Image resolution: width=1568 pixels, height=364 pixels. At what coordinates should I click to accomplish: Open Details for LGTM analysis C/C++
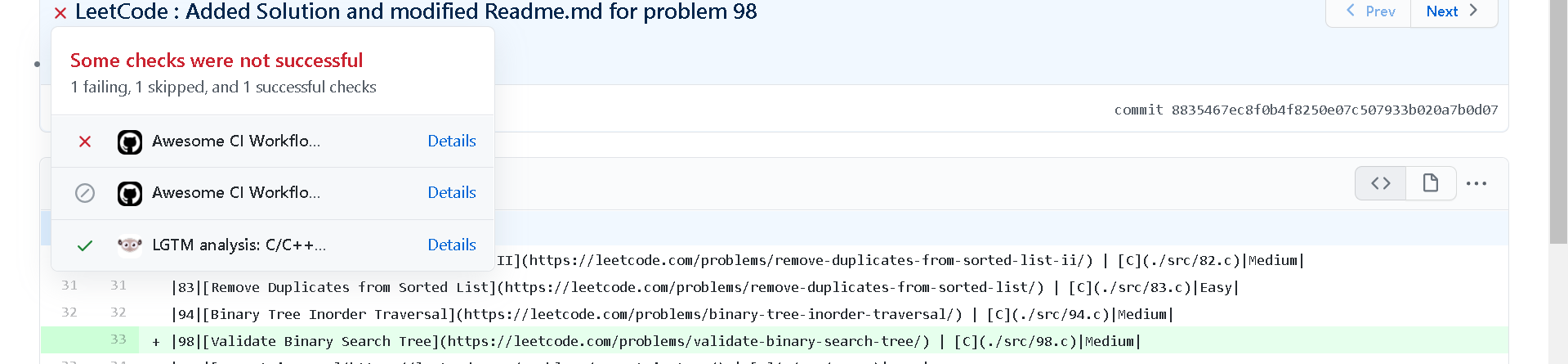coord(452,245)
